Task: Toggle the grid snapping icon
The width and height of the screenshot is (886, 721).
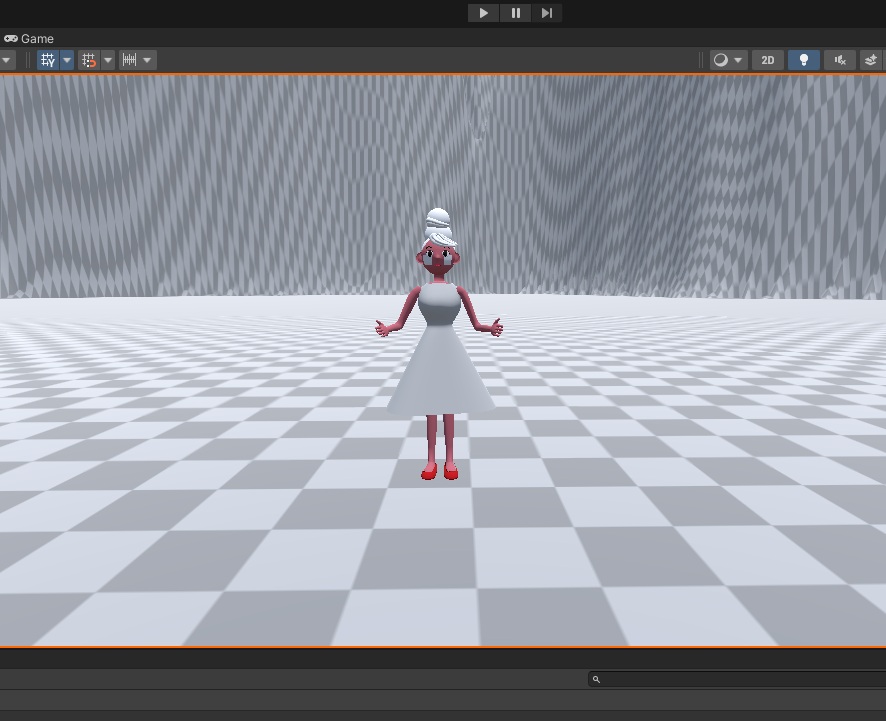Action: click(89, 60)
